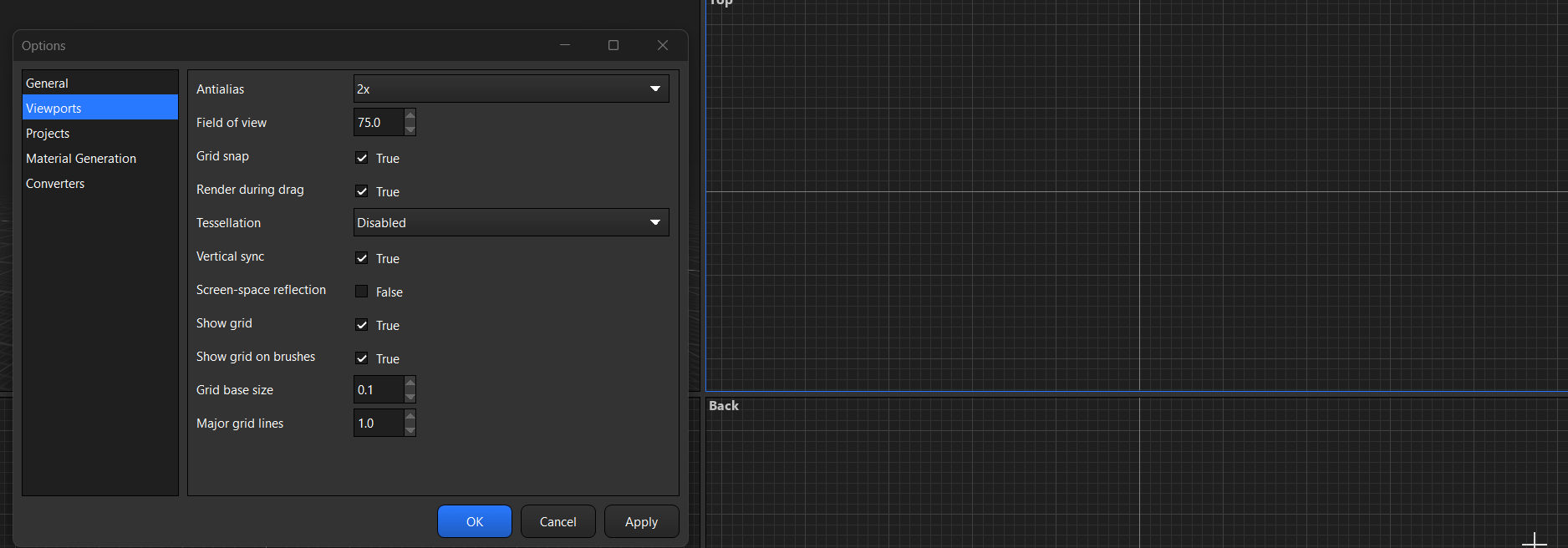Screen dimensions: 1568x548
Task: Open the Antialias dropdown
Action: click(x=511, y=89)
